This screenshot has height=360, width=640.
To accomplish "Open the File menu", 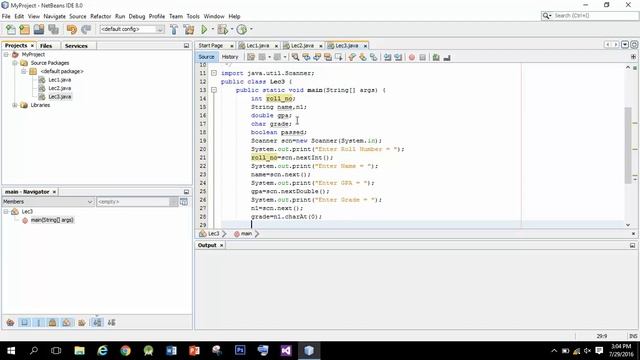I will 6,16.
